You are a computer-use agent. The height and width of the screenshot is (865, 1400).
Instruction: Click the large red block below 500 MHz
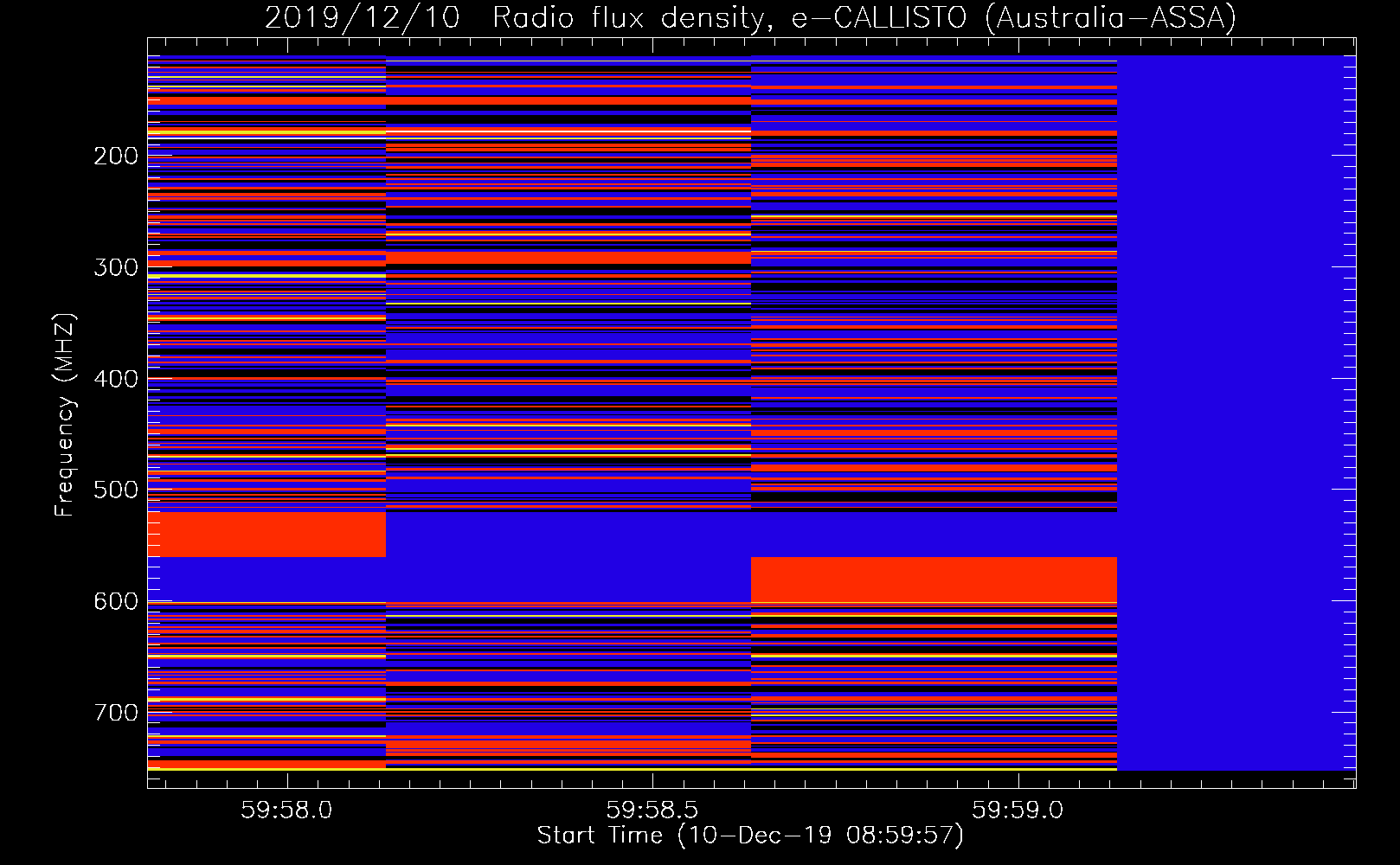pyautogui.click(x=267, y=535)
